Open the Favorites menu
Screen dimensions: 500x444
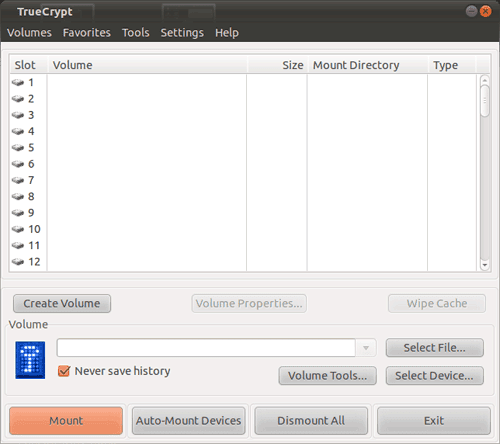tap(87, 33)
